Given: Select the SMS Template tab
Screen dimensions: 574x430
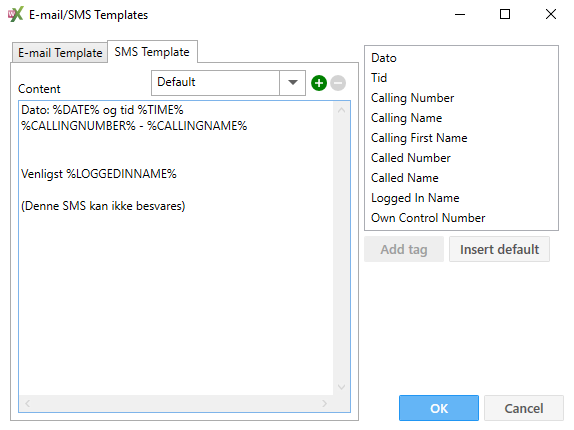Looking at the screenshot, I should point(152,52).
